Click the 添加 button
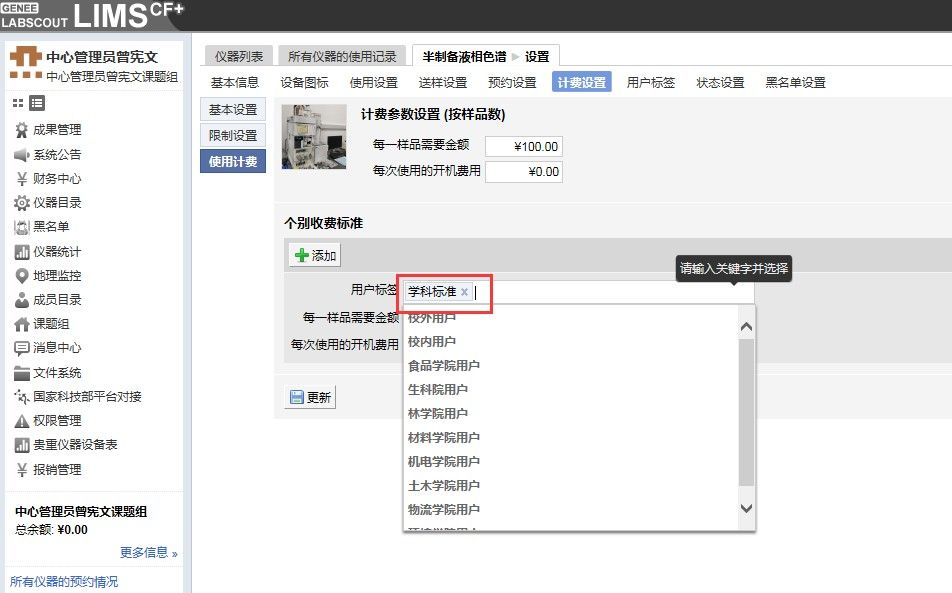This screenshot has height=593, width=952. (315, 256)
